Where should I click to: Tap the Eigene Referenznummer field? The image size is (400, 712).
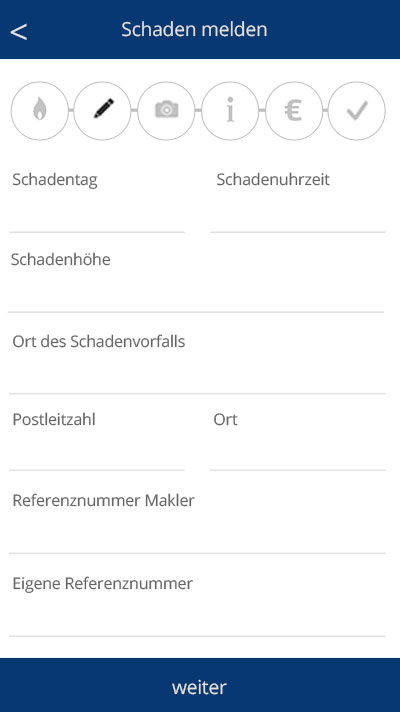tap(197, 603)
